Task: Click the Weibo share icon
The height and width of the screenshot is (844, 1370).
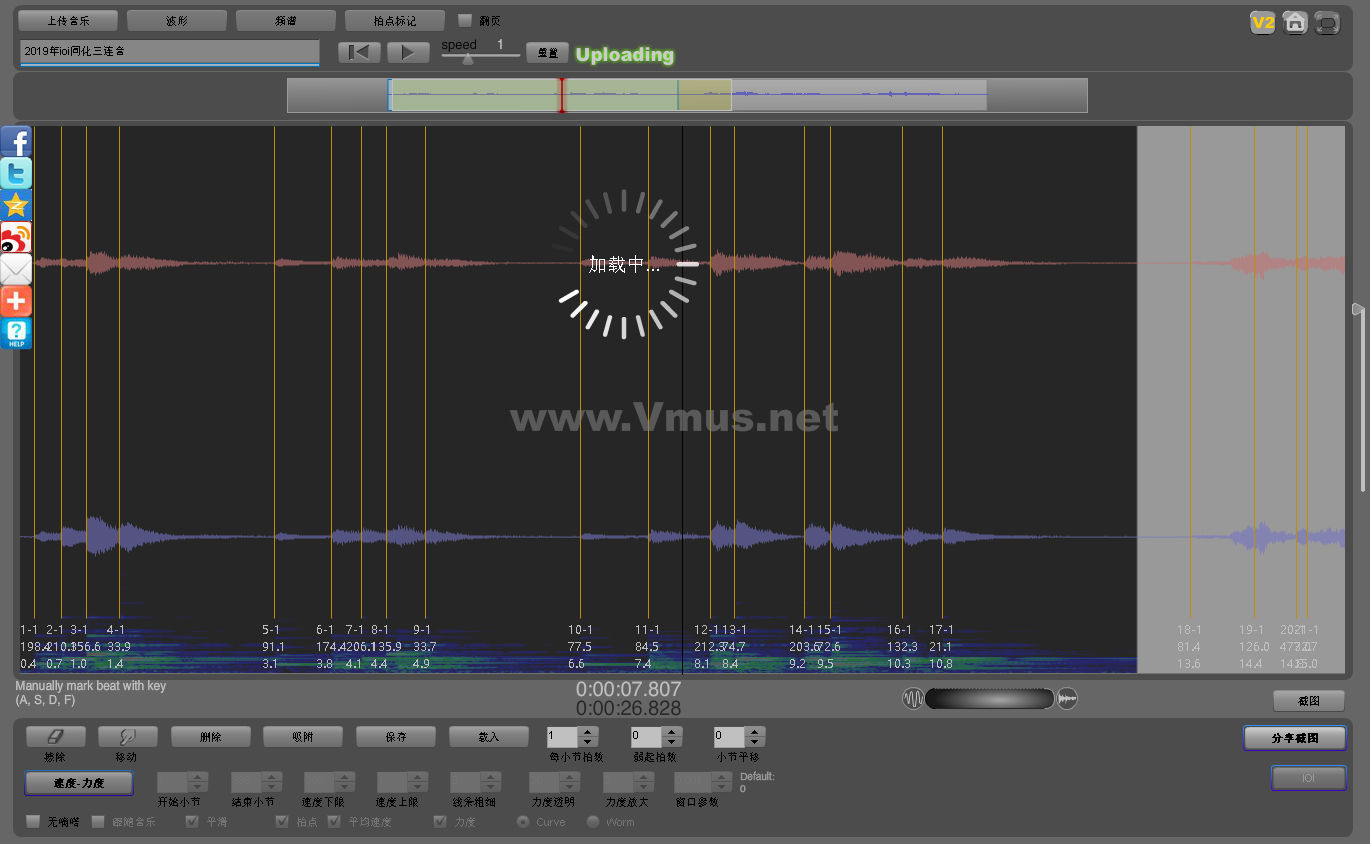Action: pyautogui.click(x=16, y=237)
